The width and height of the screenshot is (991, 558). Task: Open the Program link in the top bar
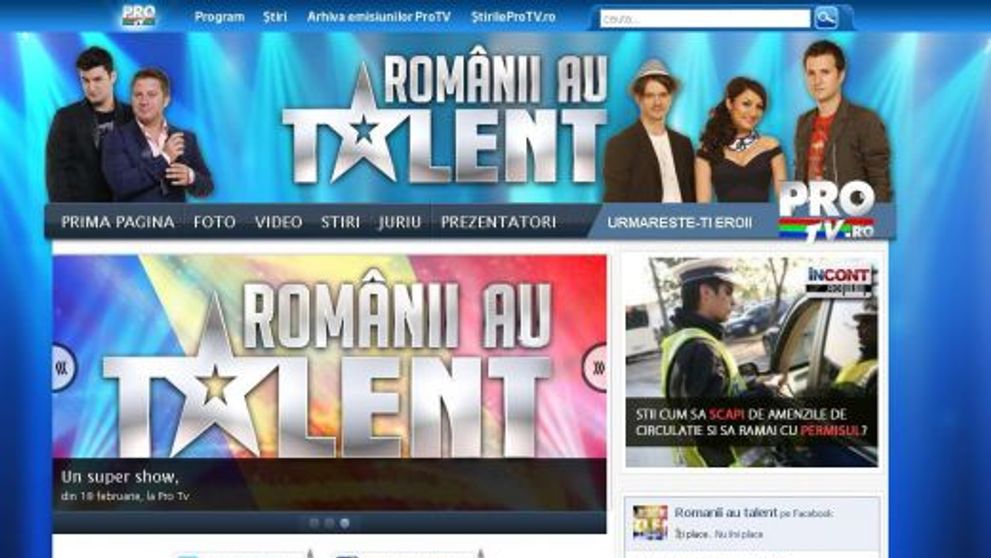click(219, 17)
